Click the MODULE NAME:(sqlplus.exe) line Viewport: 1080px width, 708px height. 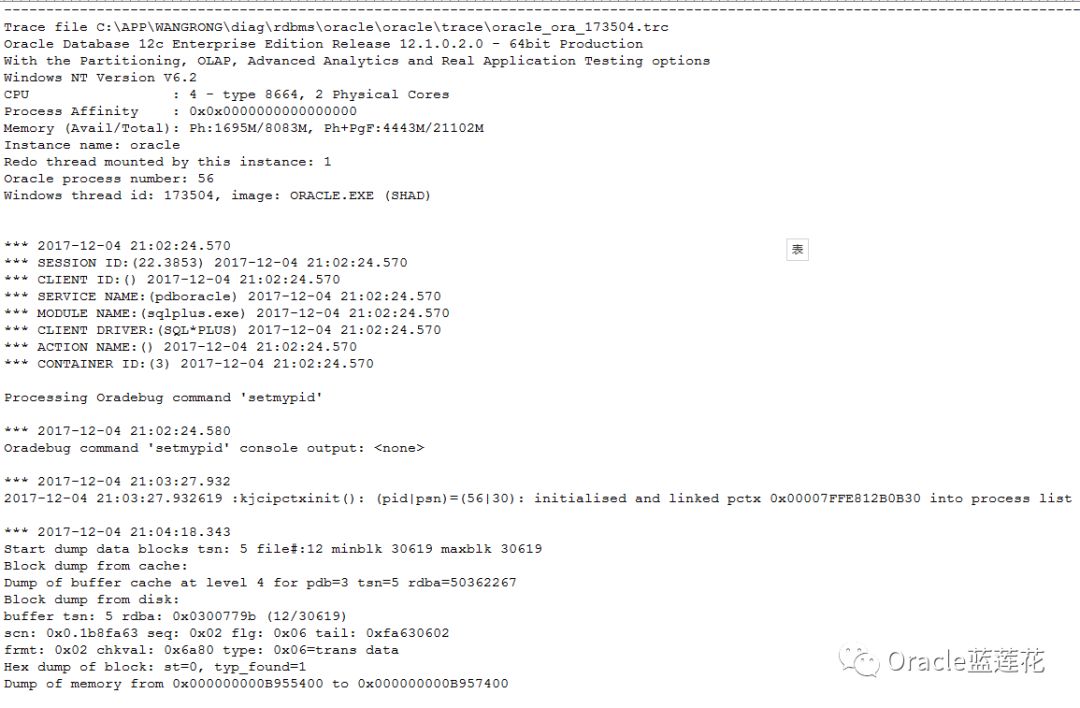pos(226,313)
